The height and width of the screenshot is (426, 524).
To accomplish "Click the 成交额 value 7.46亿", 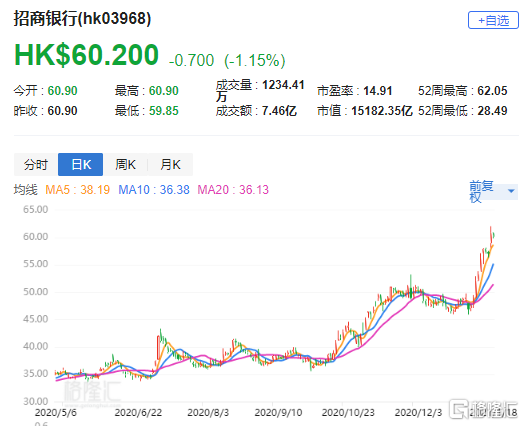I will [279, 111].
